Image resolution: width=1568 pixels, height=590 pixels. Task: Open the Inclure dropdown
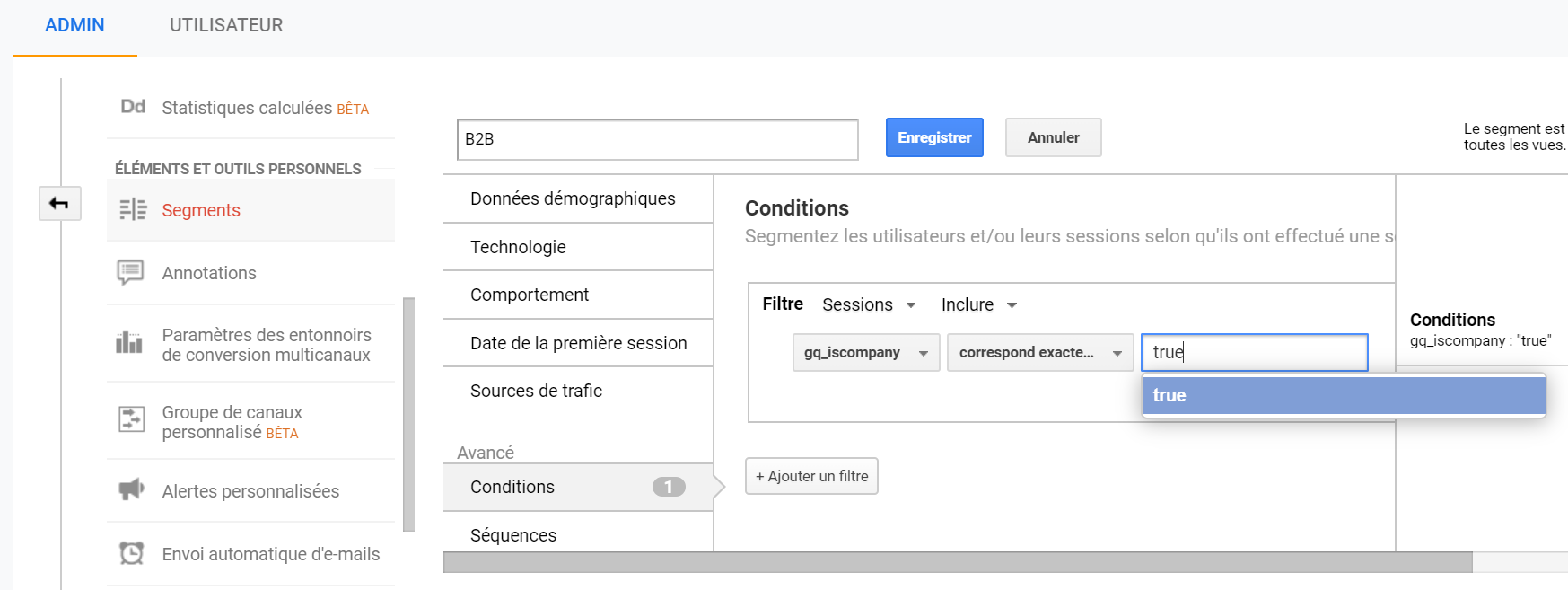coord(978,304)
